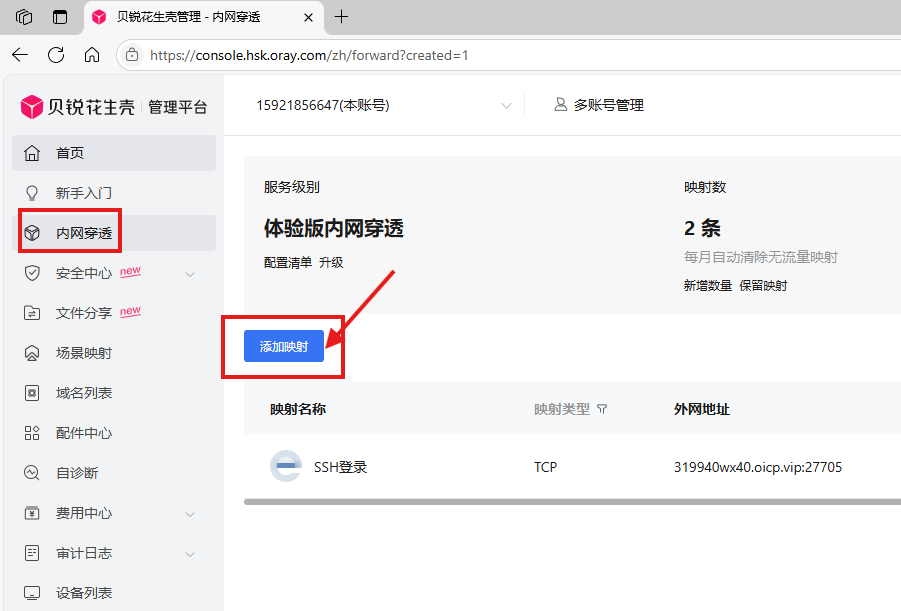Open 多账号管理
The width and height of the screenshot is (901, 611).
pyautogui.click(x=609, y=105)
